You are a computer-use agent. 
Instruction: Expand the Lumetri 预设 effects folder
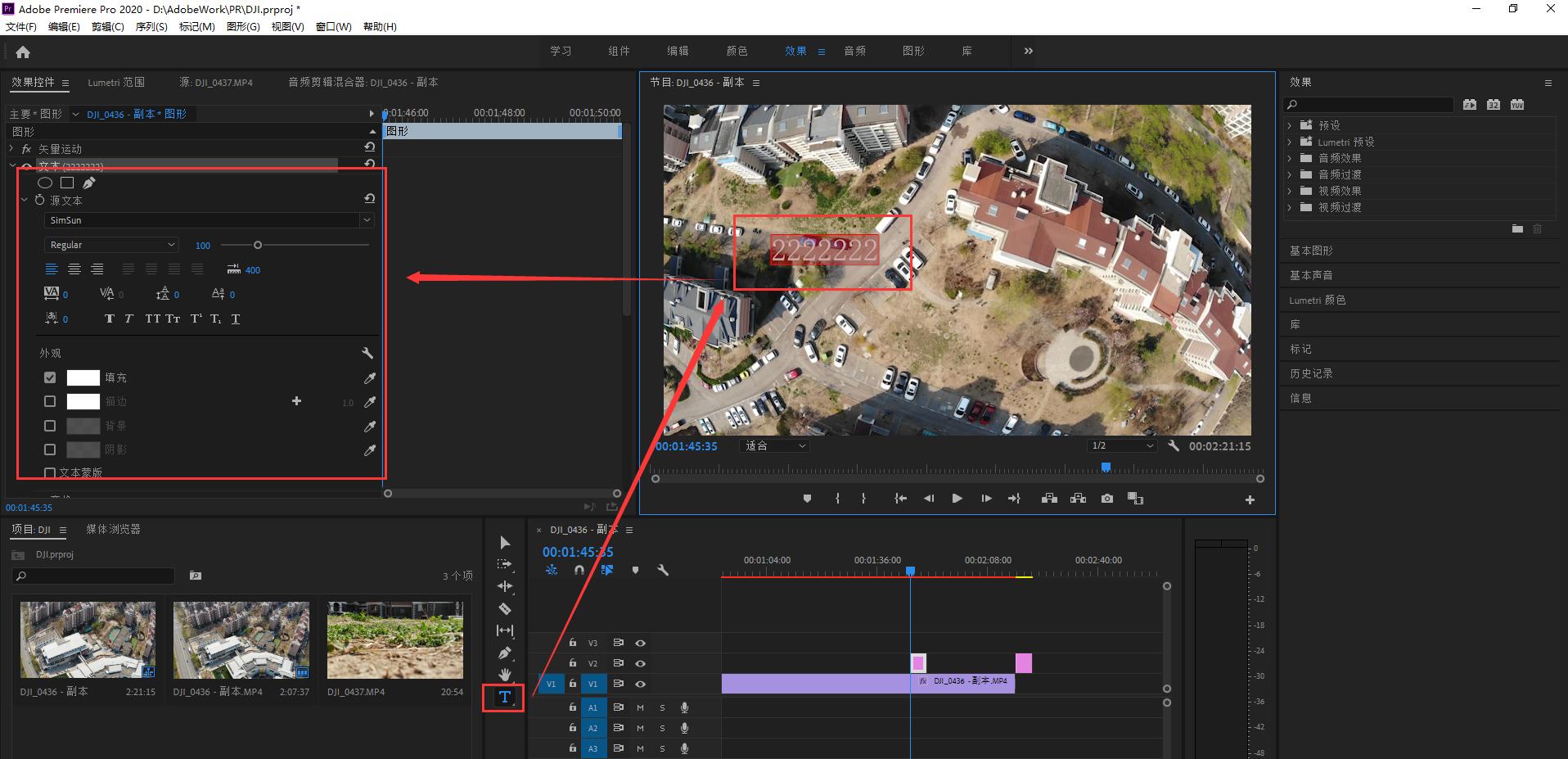coord(1290,142)
